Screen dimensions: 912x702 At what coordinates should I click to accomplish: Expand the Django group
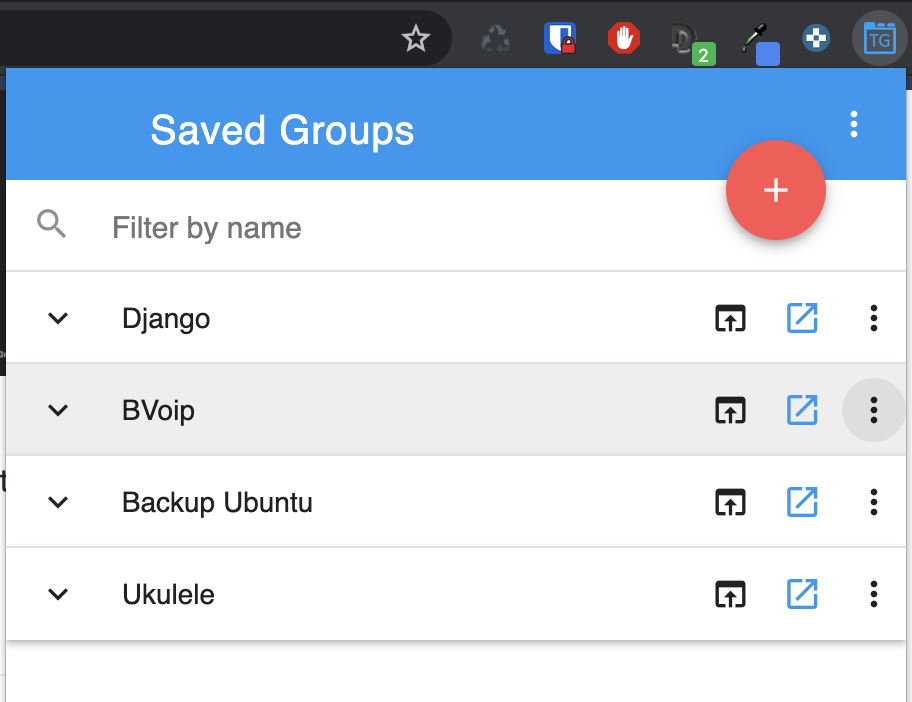click(x=58, y=318)
